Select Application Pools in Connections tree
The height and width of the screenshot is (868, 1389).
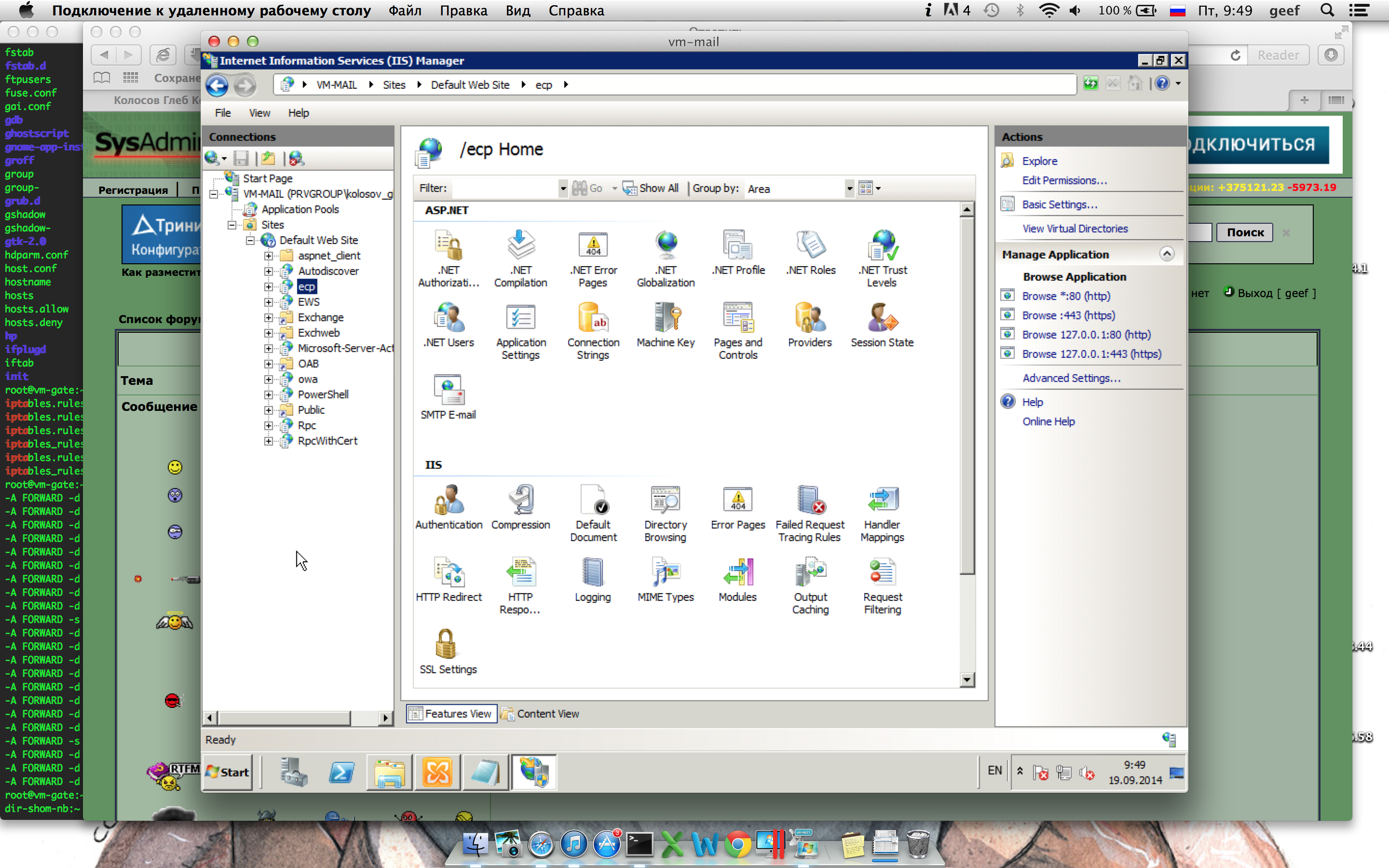(x=300, y=210)
